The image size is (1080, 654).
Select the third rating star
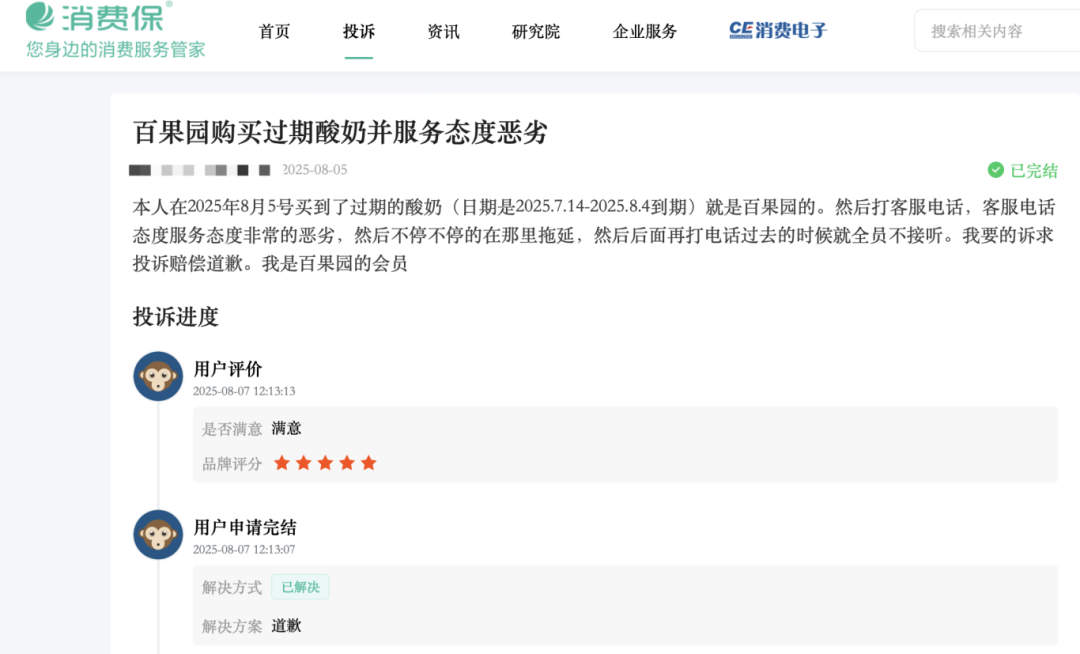tap(325, 463)
